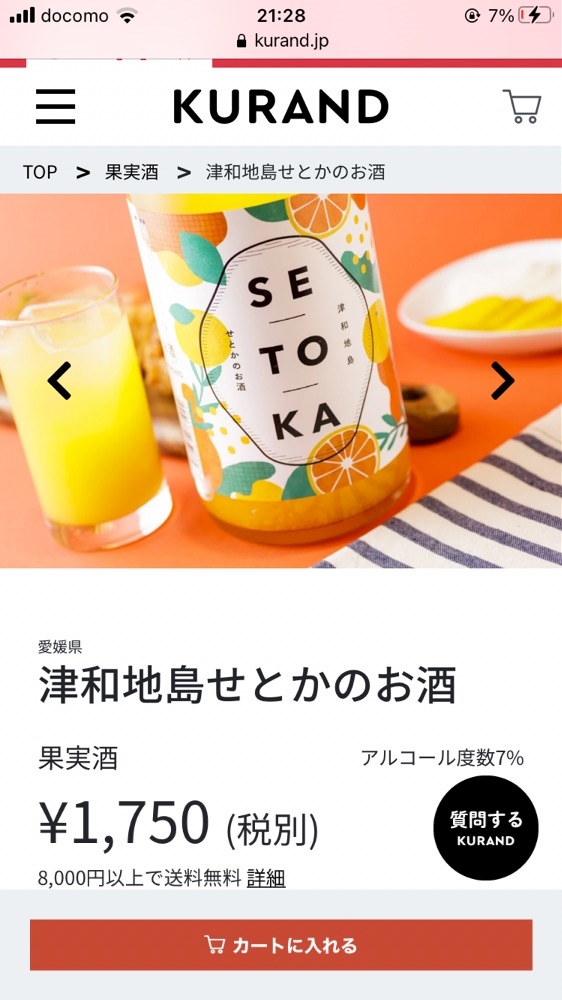This screenshot has height=1000, width=562.
Task: Open 果実酒 breadcrumb category
Action: coord(131,172)
